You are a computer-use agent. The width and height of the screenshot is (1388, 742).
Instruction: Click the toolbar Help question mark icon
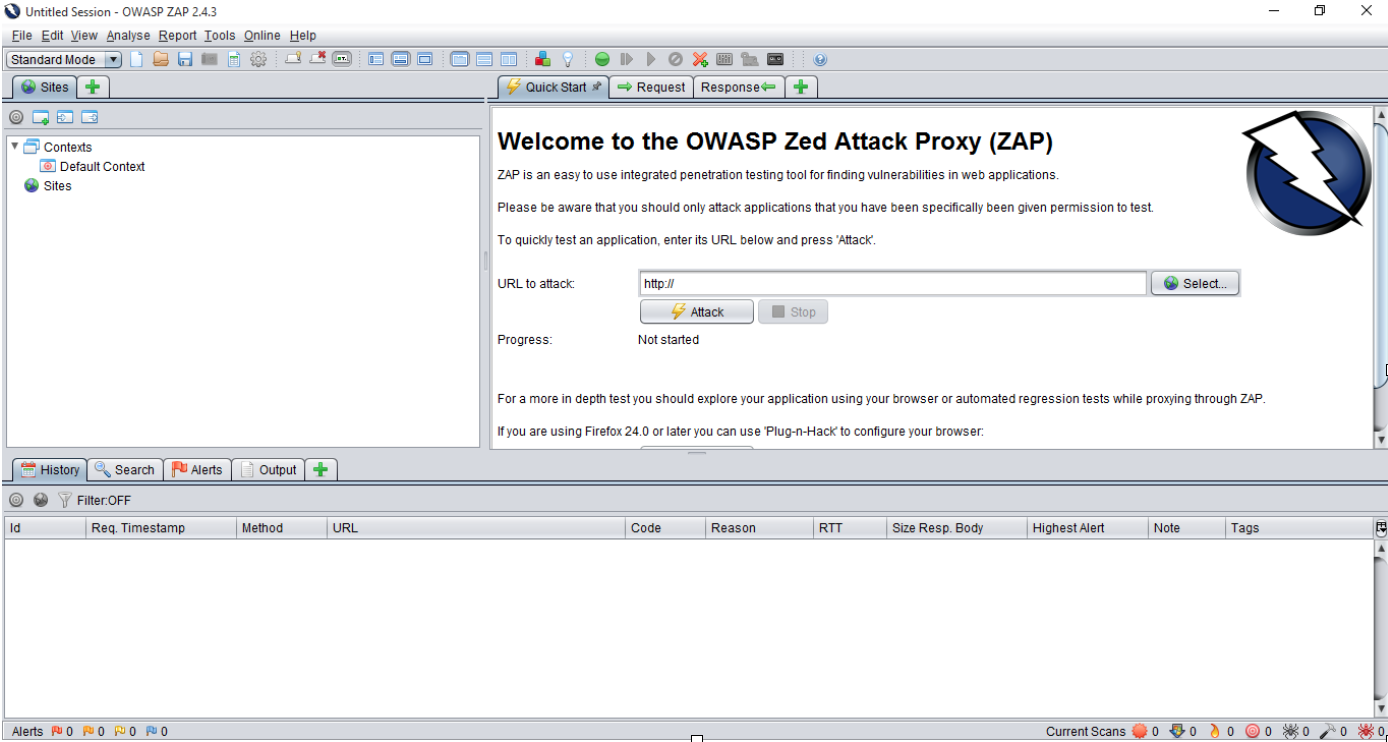[820, 60]
